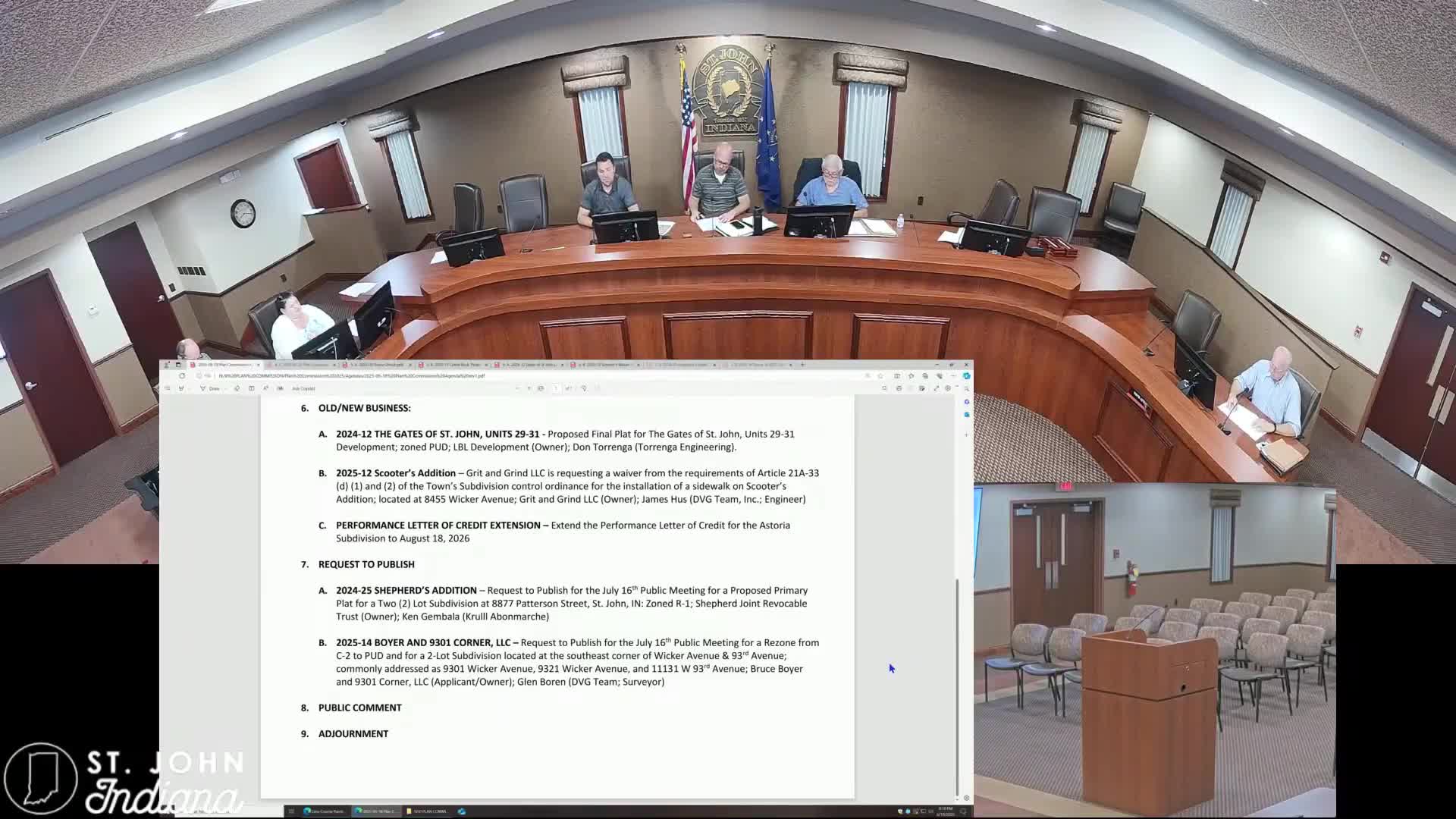1456x819 pixels.
Task: Close the first Plan Commission agenda tab
Action: click(x=259, y=365)
